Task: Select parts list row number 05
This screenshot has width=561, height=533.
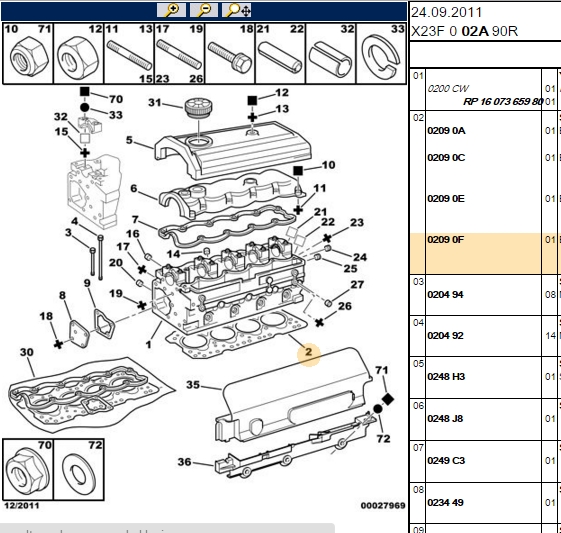Action: (418, 363)
